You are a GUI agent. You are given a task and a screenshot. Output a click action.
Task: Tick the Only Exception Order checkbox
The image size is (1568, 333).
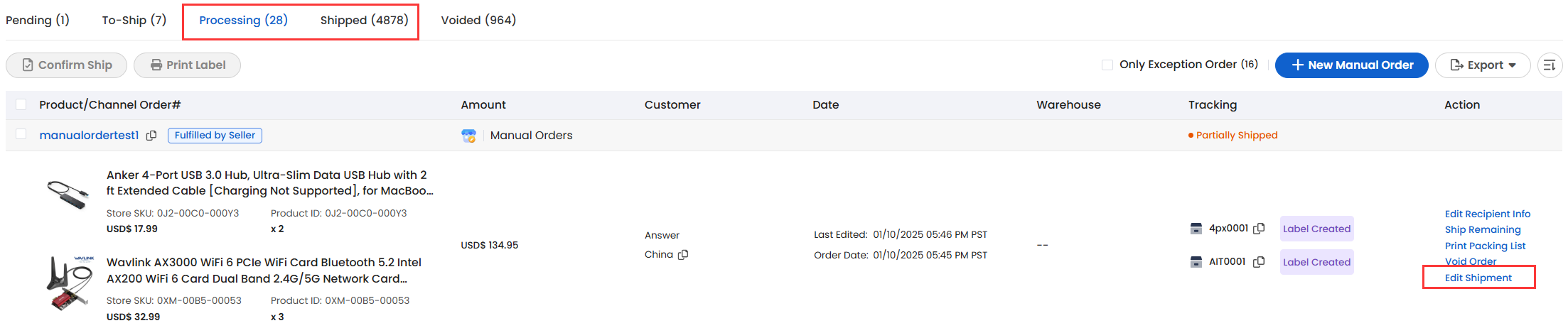pyautogui.click(x=1107, y=65)
